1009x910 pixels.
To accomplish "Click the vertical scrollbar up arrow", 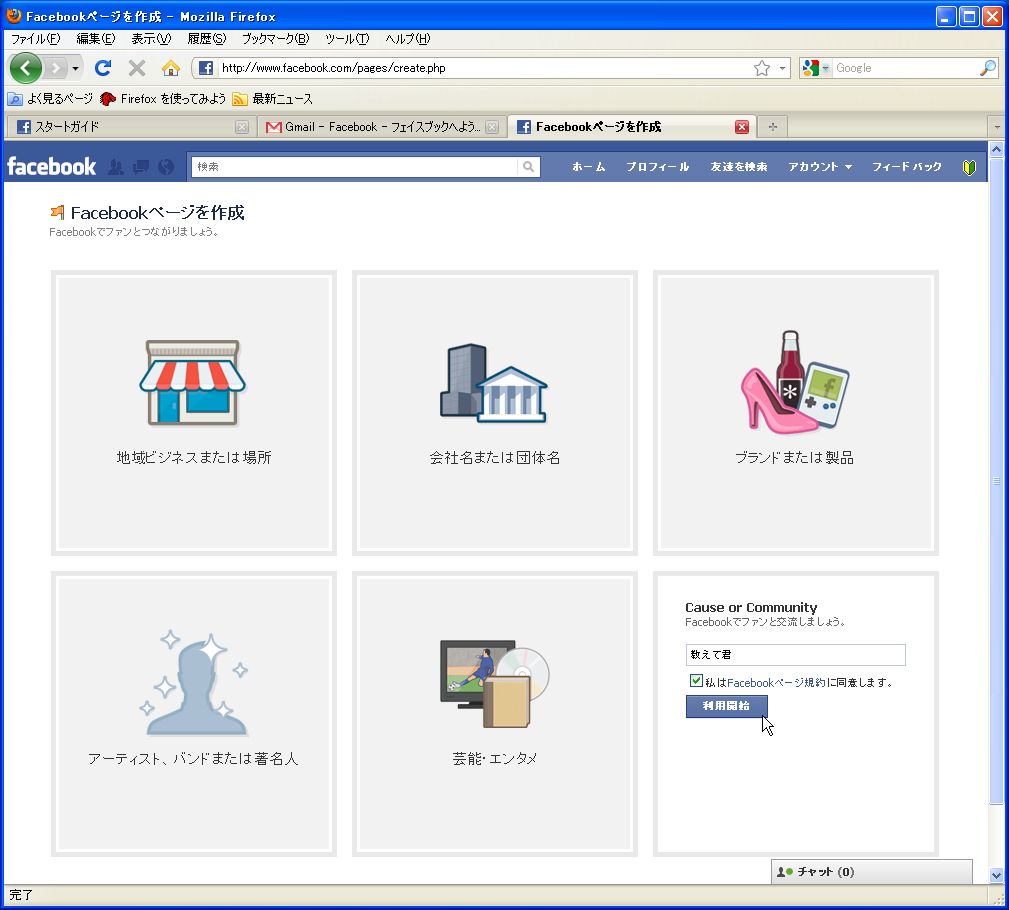I will click(997, 150).
